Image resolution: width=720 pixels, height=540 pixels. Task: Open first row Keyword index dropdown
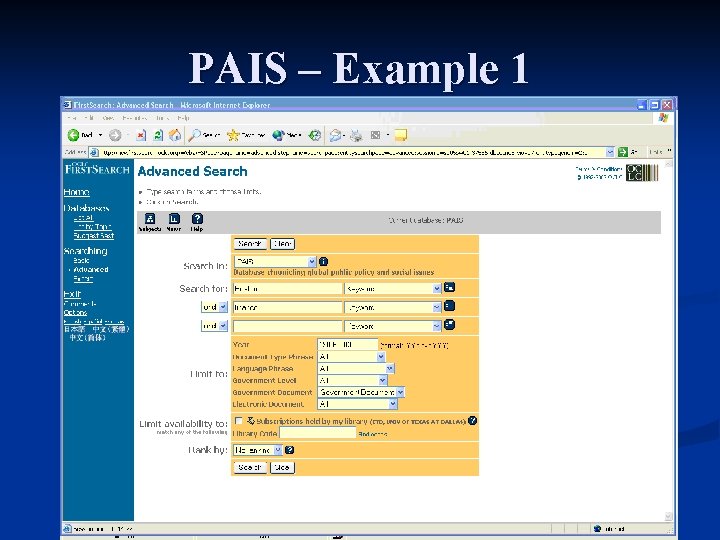click(x=436, y=288)
